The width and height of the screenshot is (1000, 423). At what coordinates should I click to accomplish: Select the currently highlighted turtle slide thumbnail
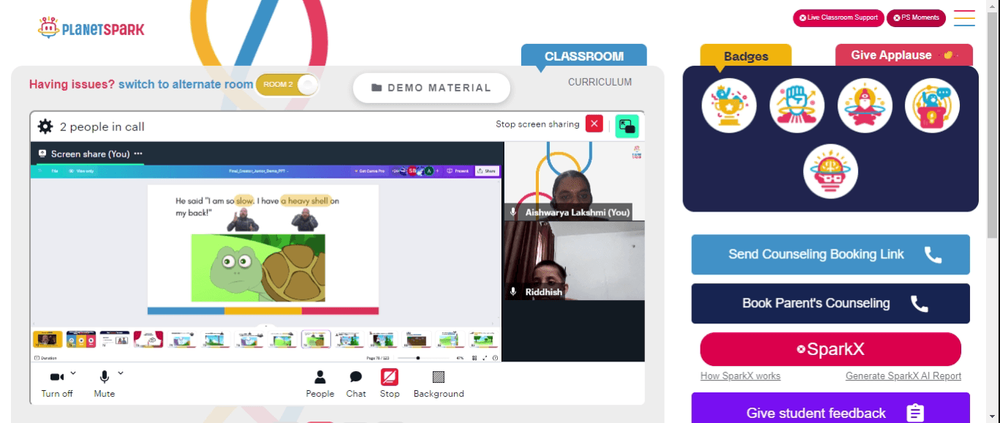316,339
